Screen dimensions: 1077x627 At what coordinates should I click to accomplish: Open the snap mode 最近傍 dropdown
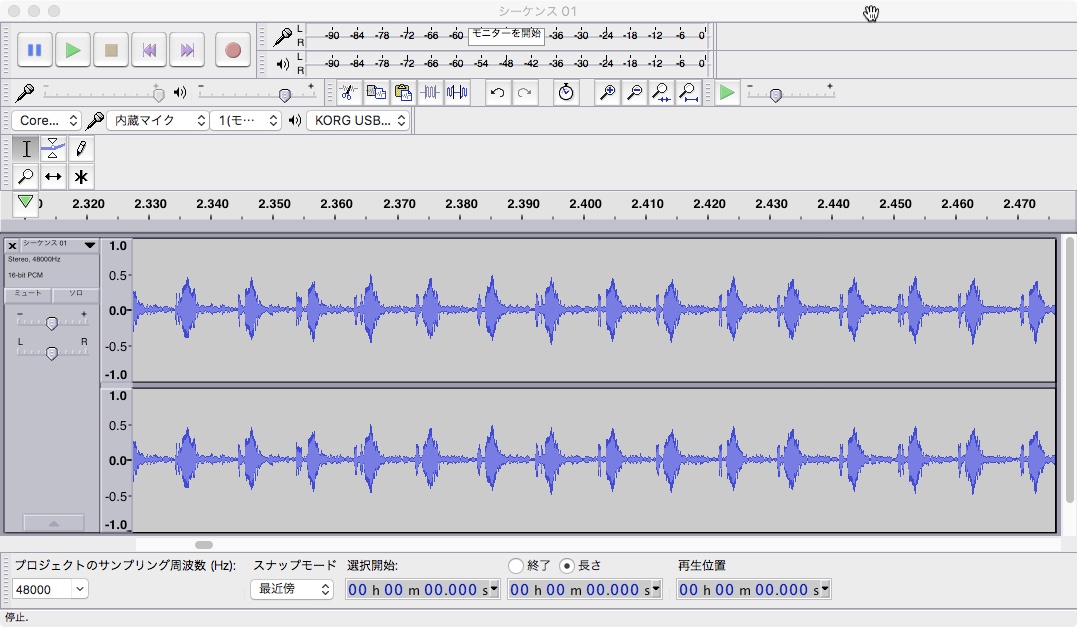[292, 589]
